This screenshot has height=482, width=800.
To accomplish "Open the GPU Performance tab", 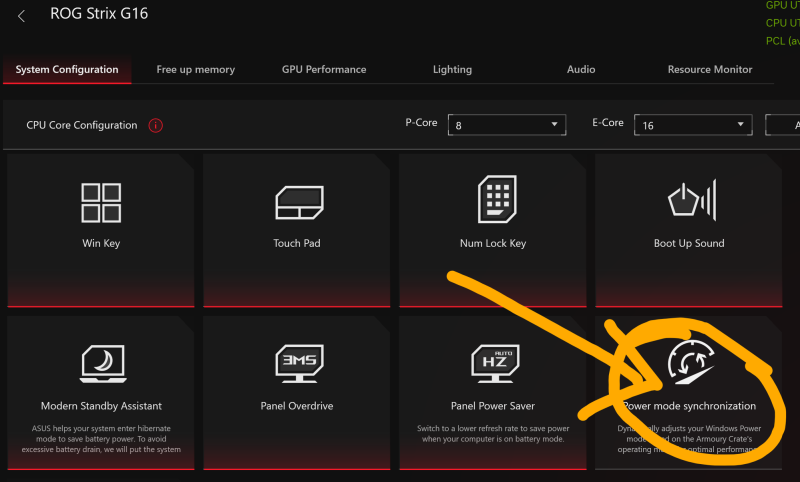I will 324,69.
